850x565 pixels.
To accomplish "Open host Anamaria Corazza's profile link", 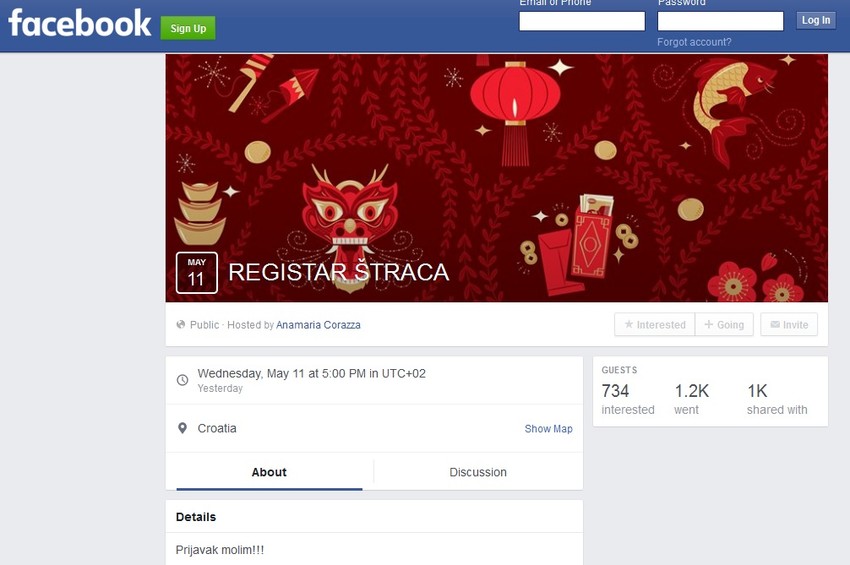I will pyautogui.click(x=318, y=325).
